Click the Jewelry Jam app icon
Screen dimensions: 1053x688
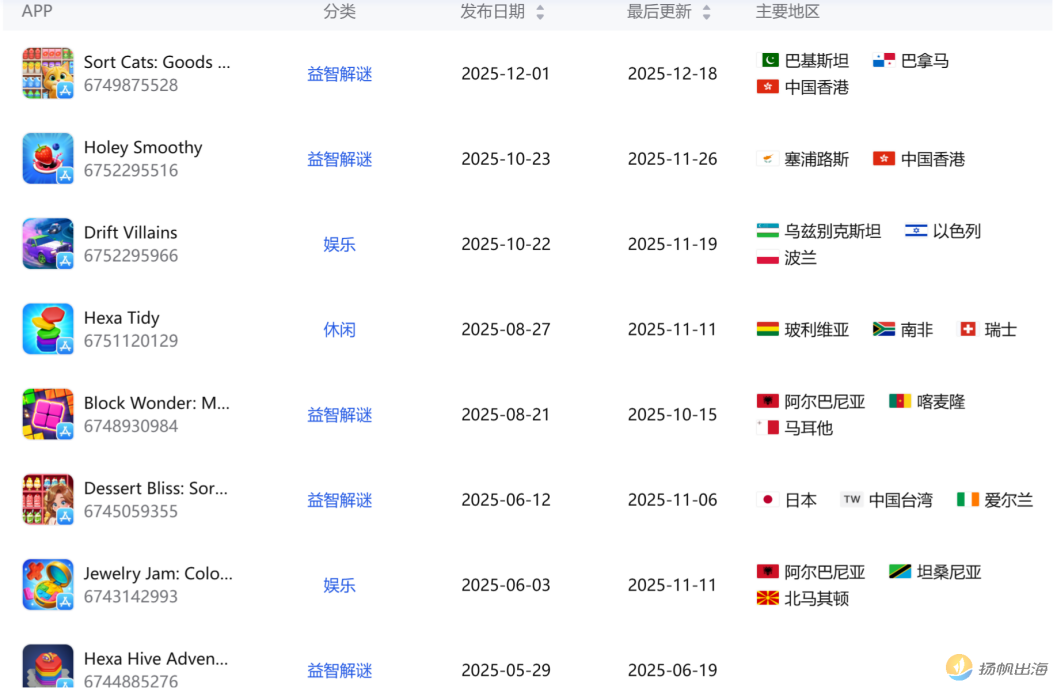point(47,584)
